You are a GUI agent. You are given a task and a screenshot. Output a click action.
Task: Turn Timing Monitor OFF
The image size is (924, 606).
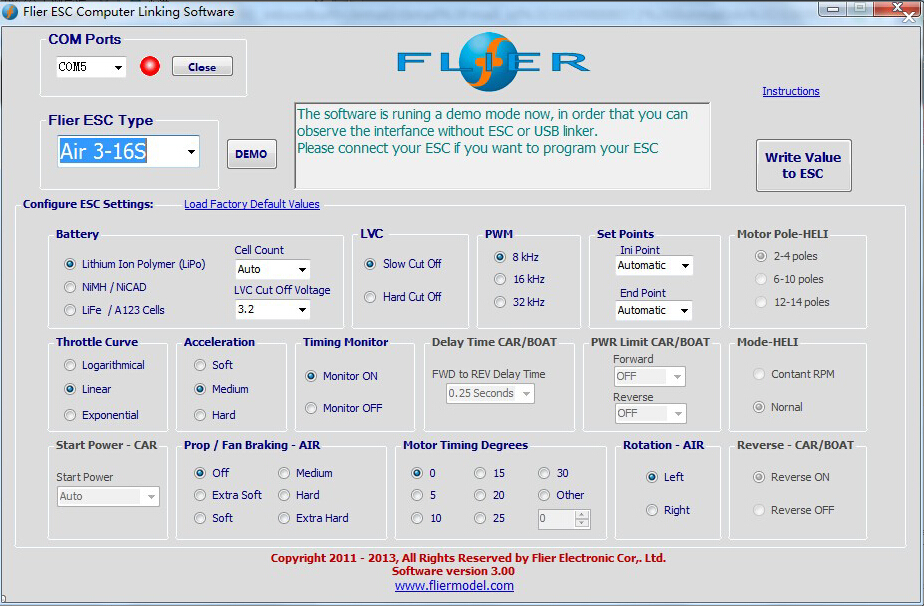(311, 408)
